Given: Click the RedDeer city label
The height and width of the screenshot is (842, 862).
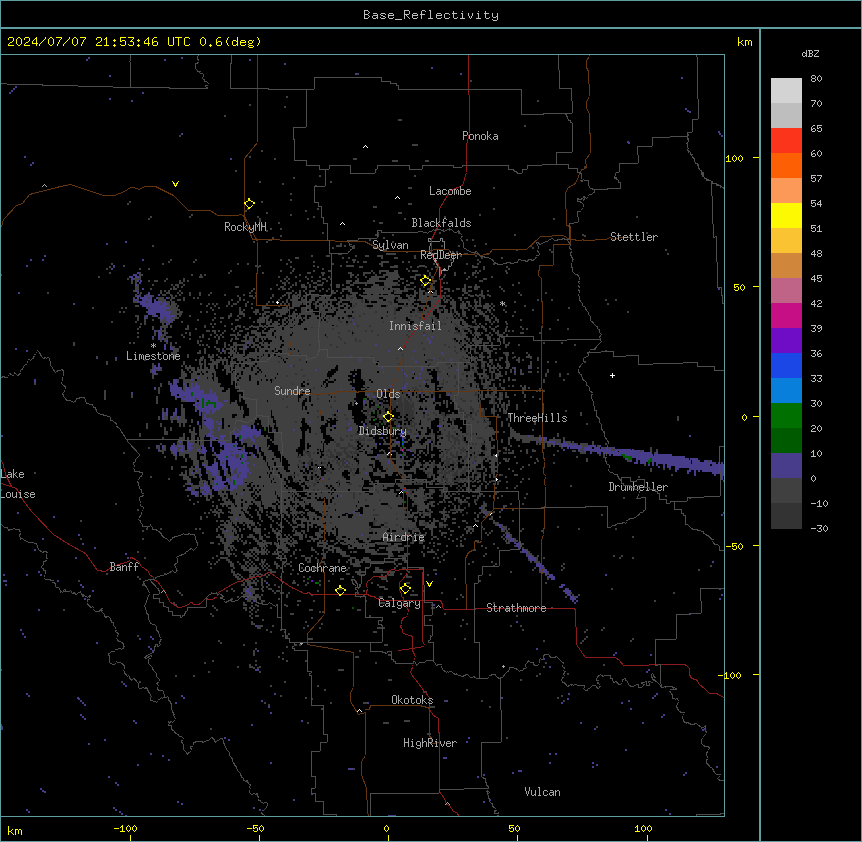Looking at the screenshot, I should [440, 255].
